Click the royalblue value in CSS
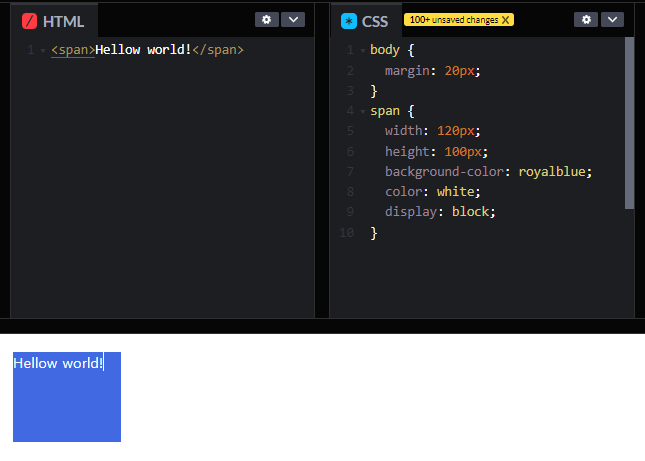Viewport: 645px width, 461px height. [552, 171]
